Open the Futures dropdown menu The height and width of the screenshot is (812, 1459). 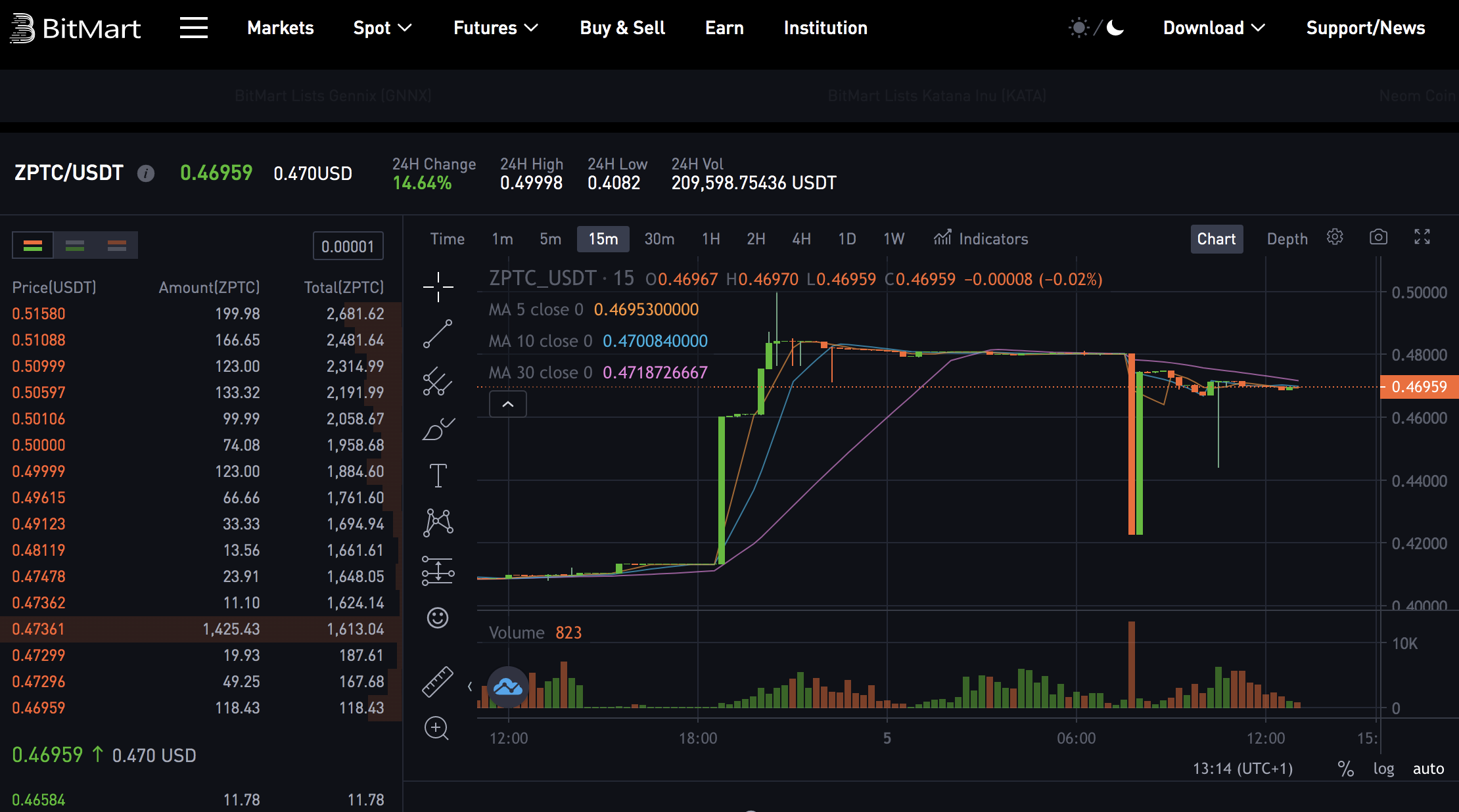tap(496, 28)
